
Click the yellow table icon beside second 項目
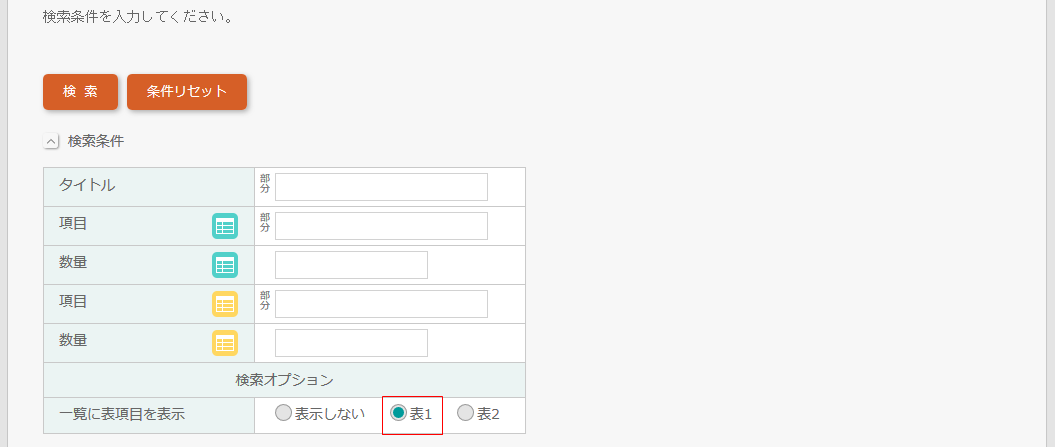(225, 304)
